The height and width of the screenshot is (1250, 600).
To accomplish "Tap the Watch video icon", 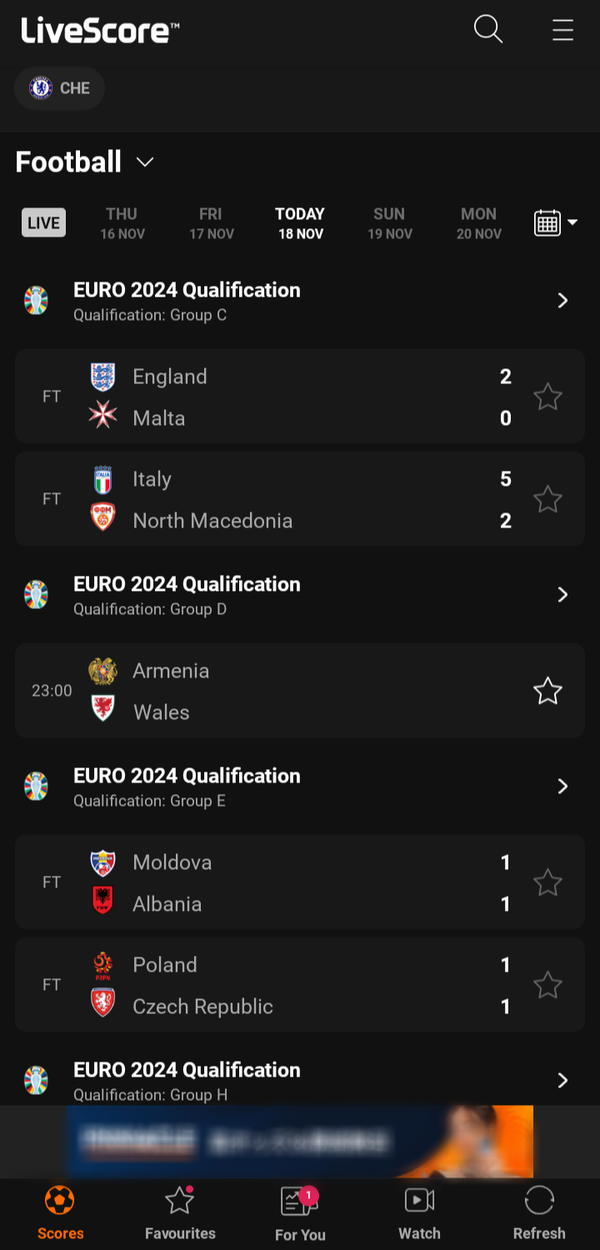I will (419, 1200).
